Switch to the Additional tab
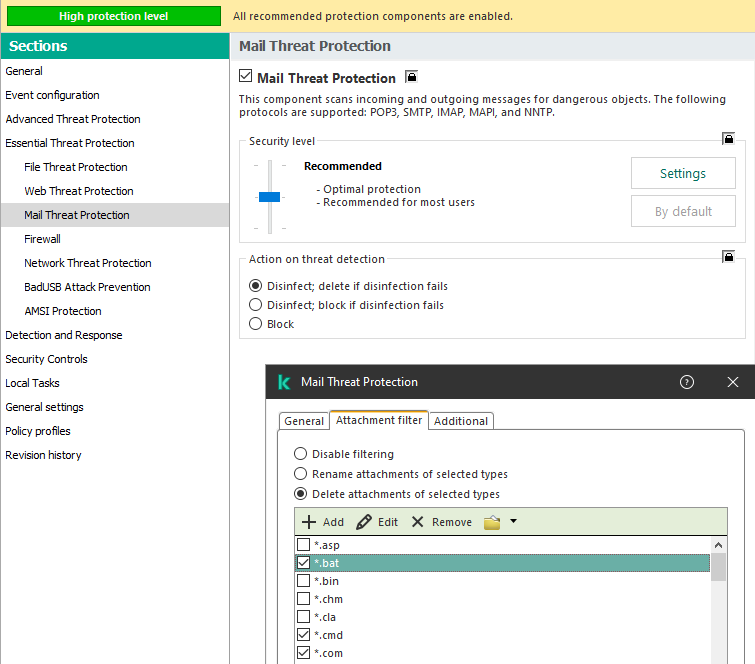 pyautogui.click(x=461, y=421)
